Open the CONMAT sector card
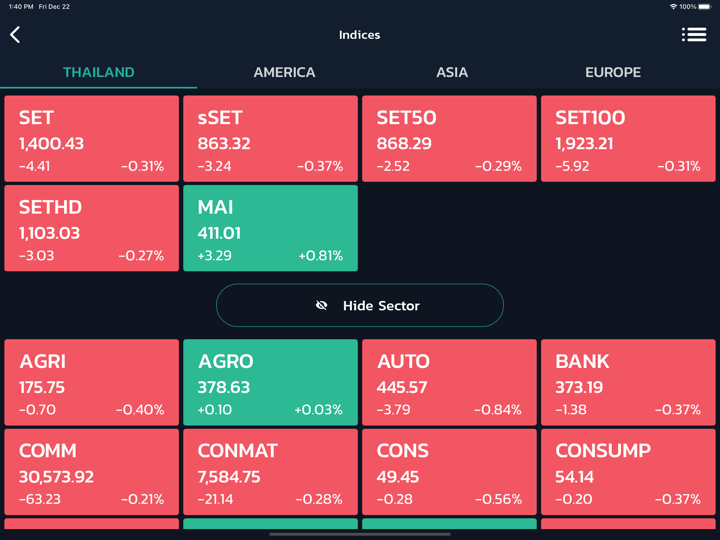Viewport: 720px width, 540px height. [x=270, y=472]
